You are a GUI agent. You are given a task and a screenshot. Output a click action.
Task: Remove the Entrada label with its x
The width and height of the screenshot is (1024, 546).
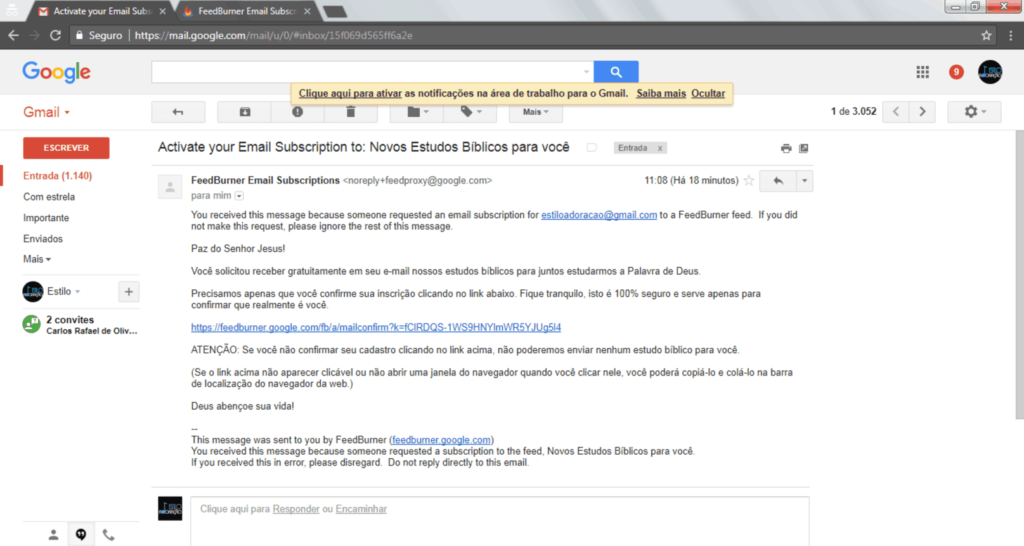coord(660,148)
